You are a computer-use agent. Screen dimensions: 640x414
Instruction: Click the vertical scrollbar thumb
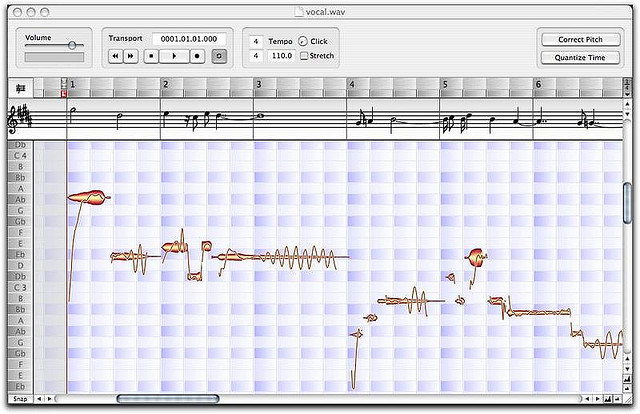[x=627, y=203]
